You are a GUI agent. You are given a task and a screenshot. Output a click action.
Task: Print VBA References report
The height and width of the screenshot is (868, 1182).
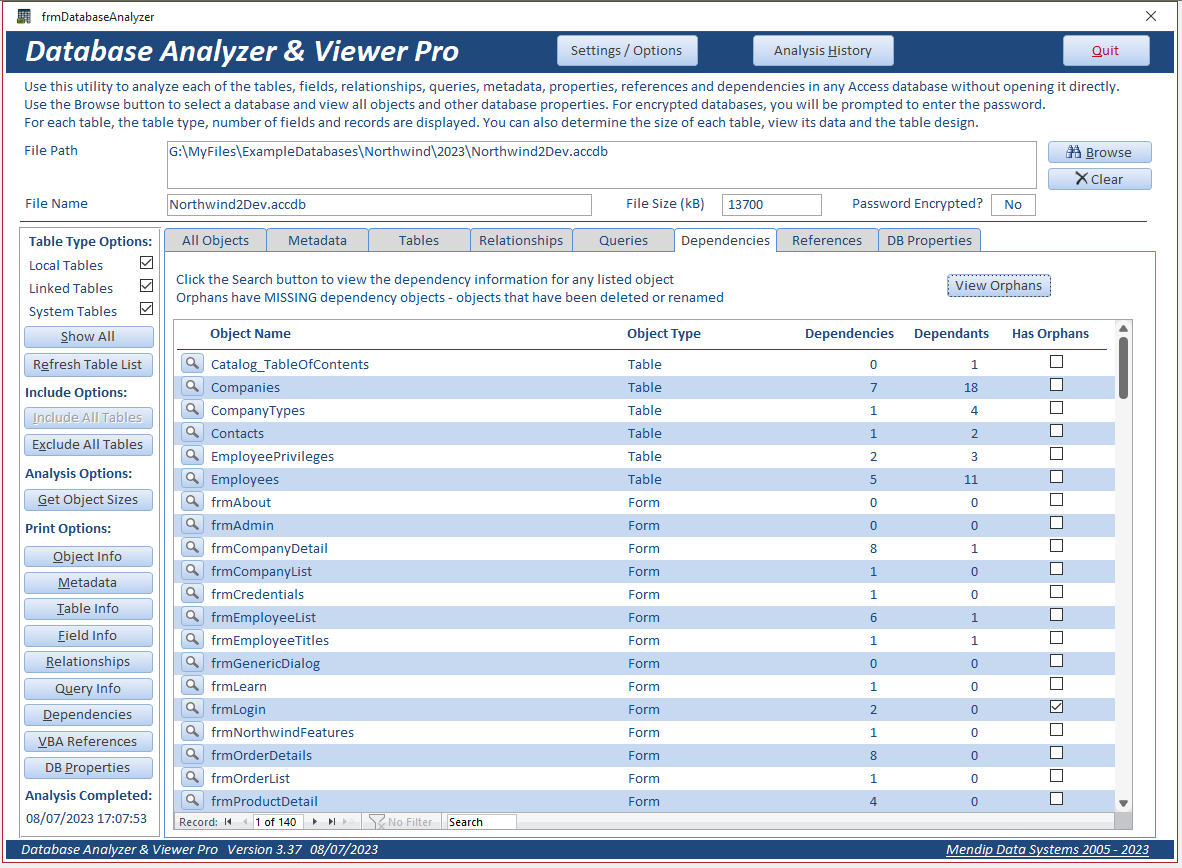(88, 741)
